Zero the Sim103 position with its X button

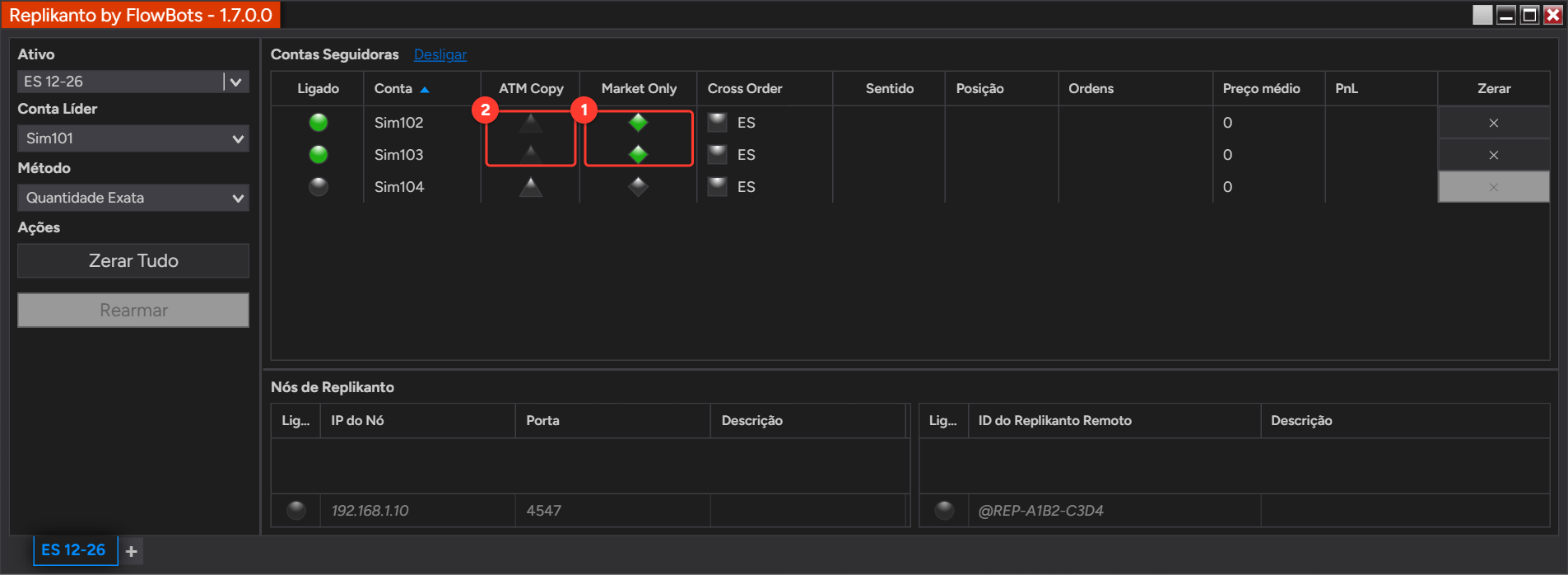click(1493, 155)
